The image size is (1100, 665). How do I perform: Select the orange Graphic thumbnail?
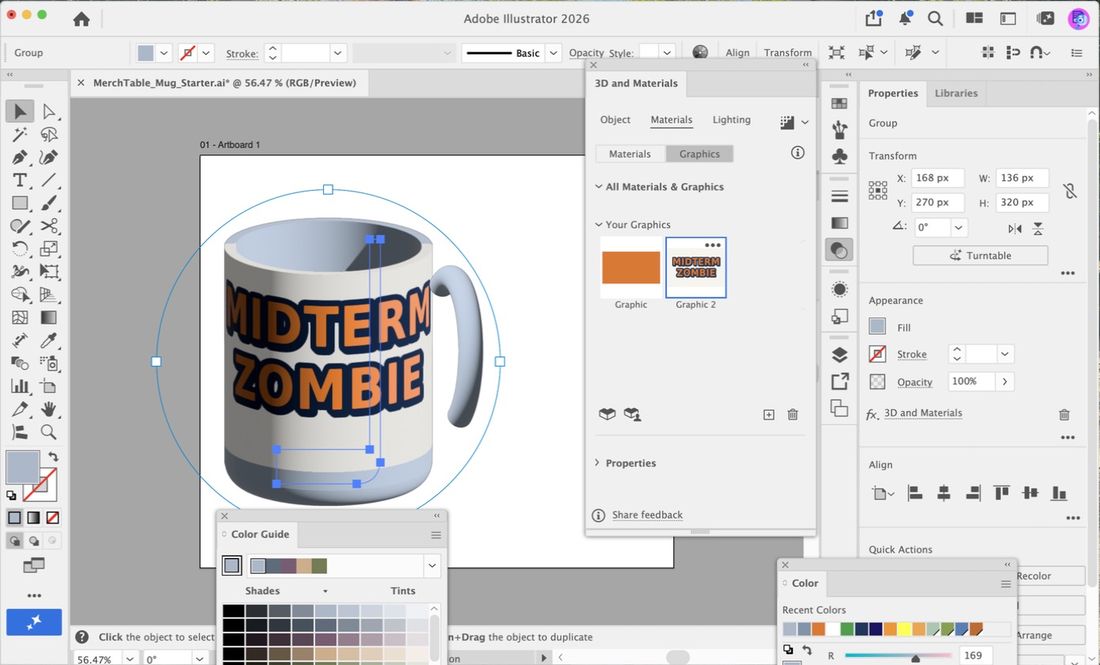[x=631, y=267]
